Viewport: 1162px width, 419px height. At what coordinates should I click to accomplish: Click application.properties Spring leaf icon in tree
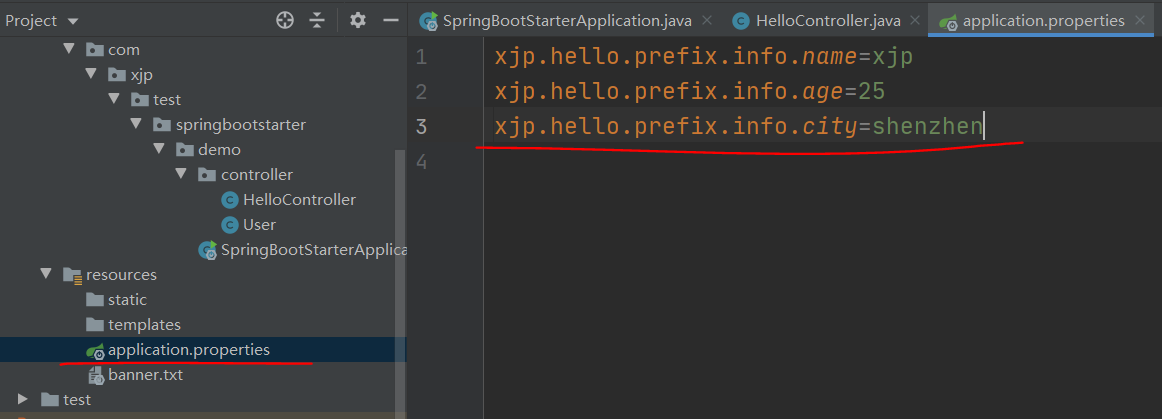95,351
